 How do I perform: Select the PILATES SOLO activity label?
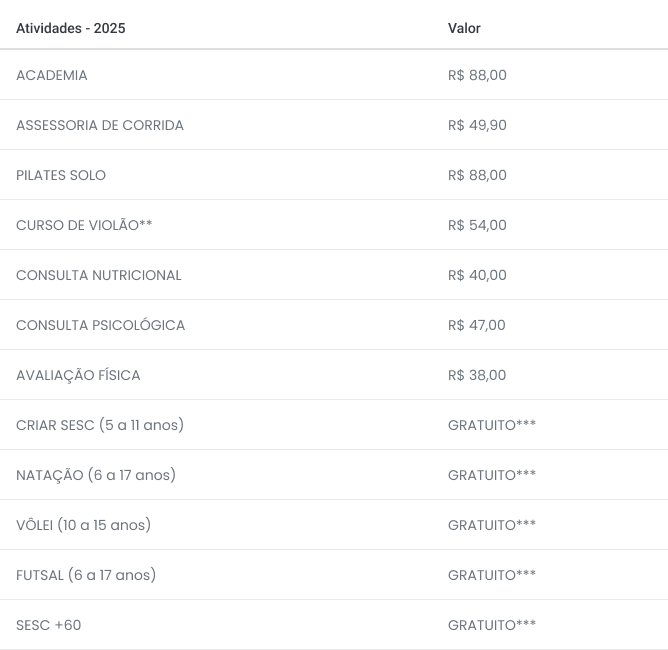(61, 175)
